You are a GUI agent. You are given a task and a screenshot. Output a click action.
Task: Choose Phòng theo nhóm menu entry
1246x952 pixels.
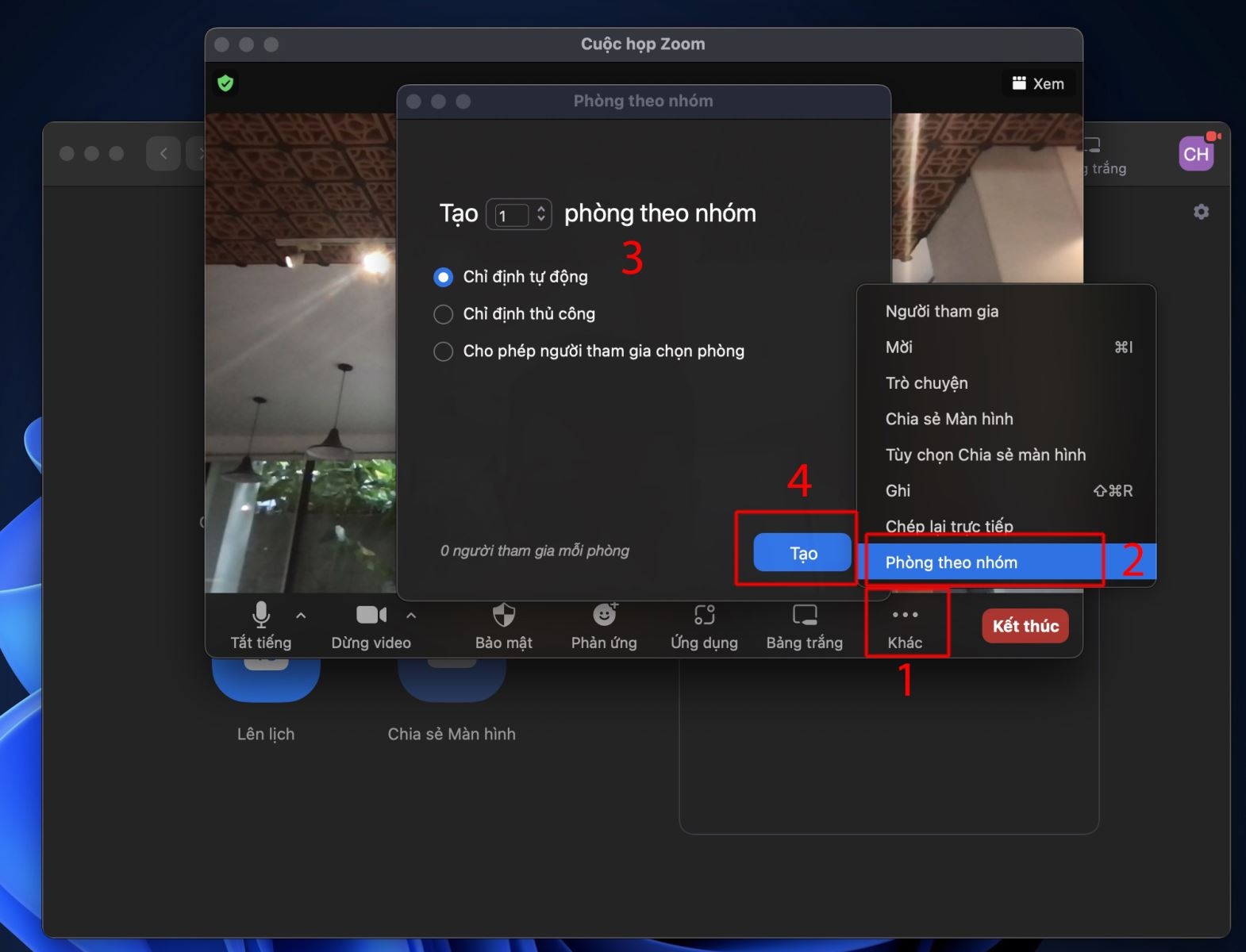click(x=1006, y=562)
